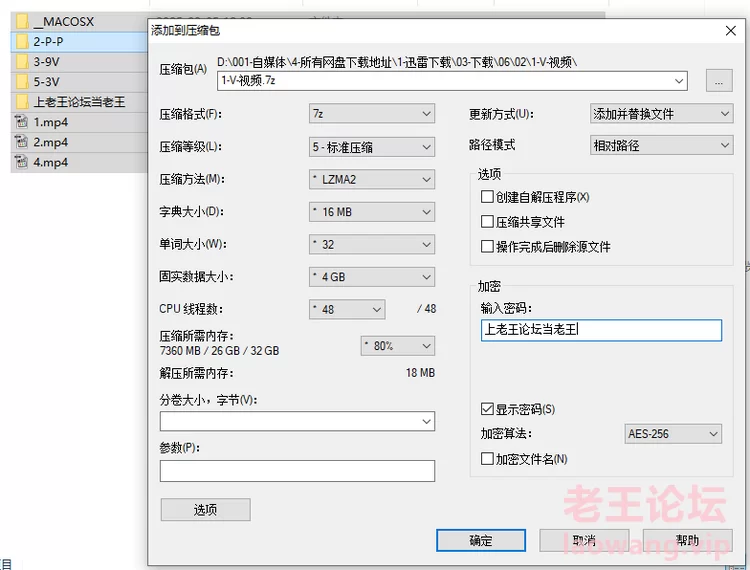Select the _MACOSX folder name
Image resolution: width=750 pixels, height=570 pixels.
pos(64,22)
